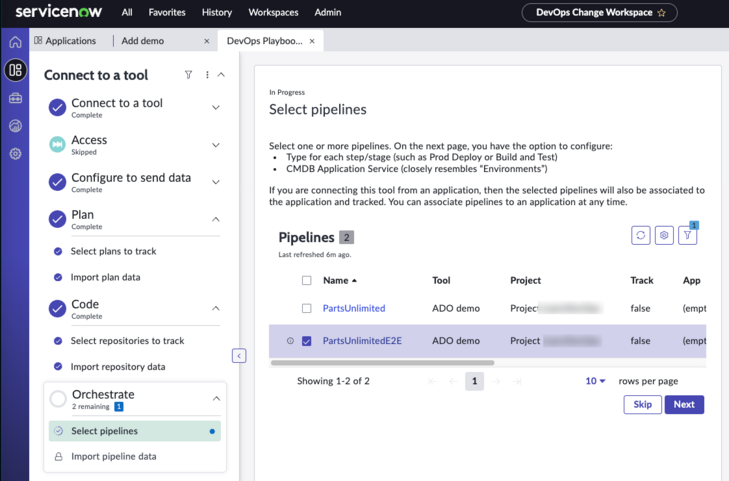
Task: Click the Plan complete checkmark icon
Action: pyautogui.click(x=58, y=219)
